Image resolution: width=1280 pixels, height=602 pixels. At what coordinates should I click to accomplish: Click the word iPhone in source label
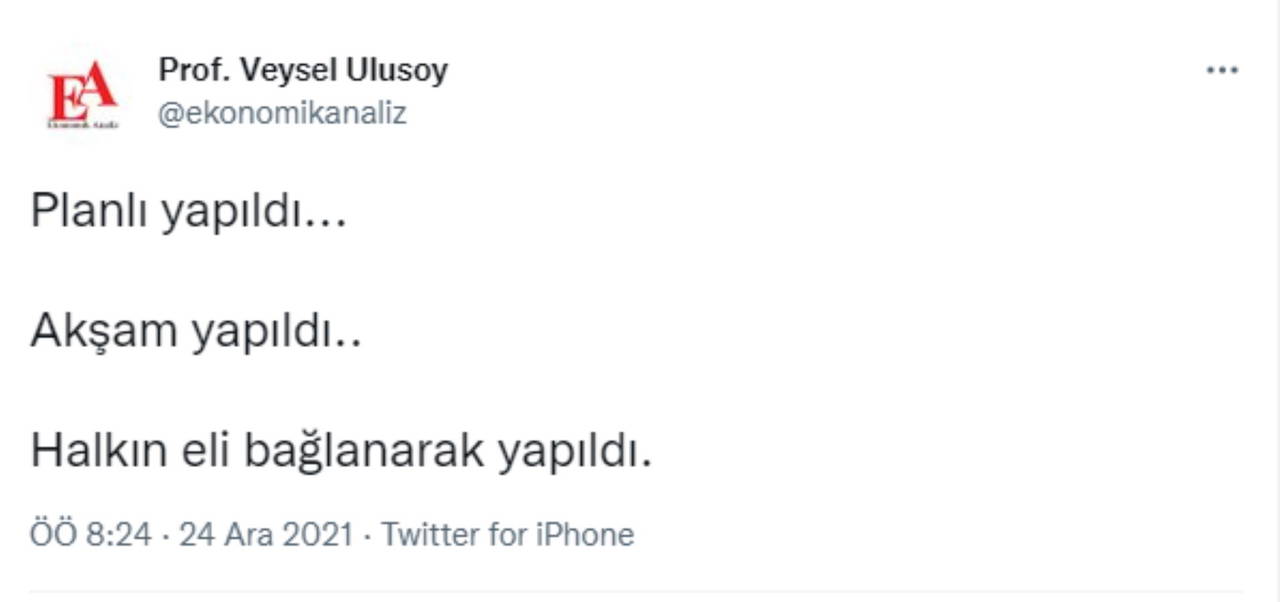pyautogui.click(x=585, y=535)
